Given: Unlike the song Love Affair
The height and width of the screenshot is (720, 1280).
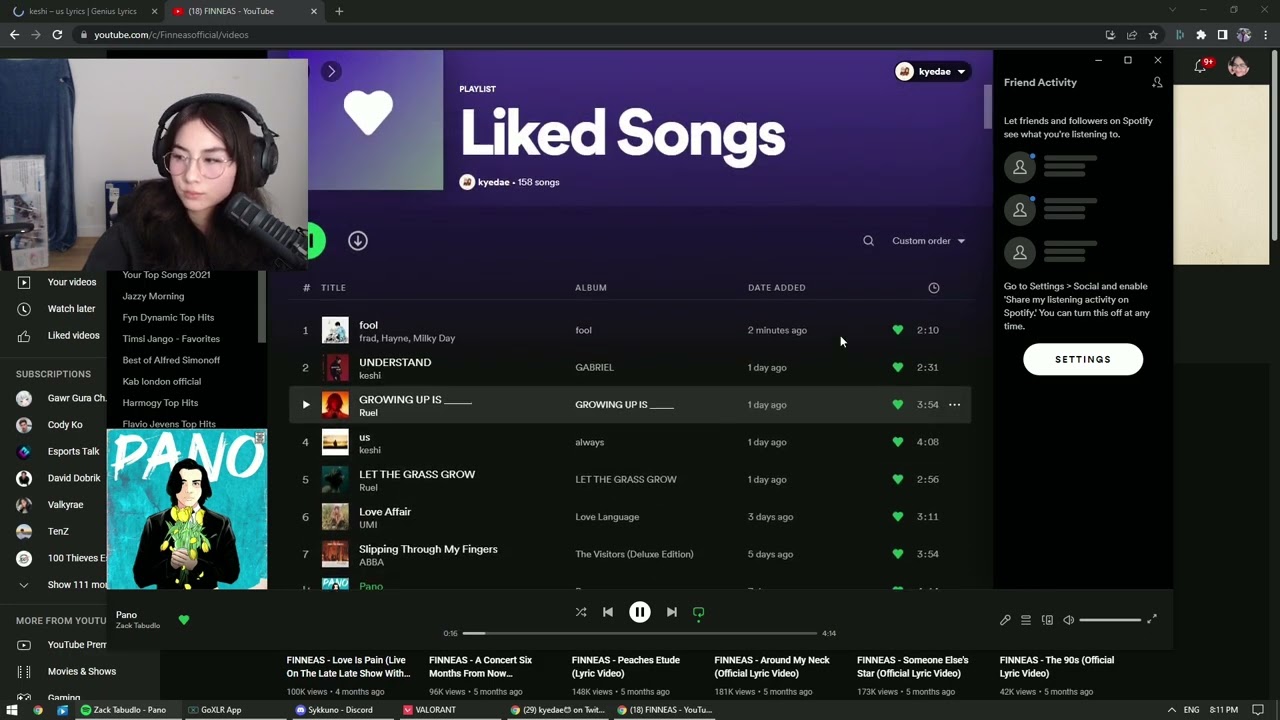Looking at the screenshot, I should [x=897, y=517].
